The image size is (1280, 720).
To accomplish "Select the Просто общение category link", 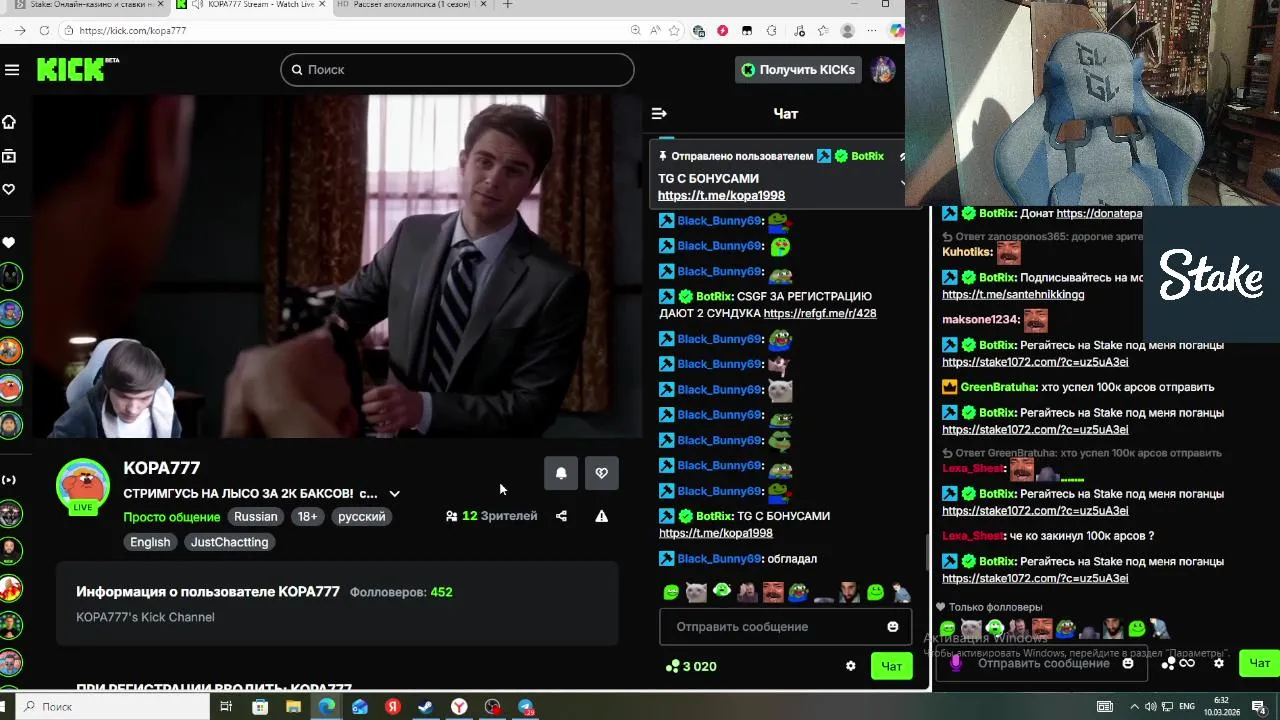I will 171,517.
